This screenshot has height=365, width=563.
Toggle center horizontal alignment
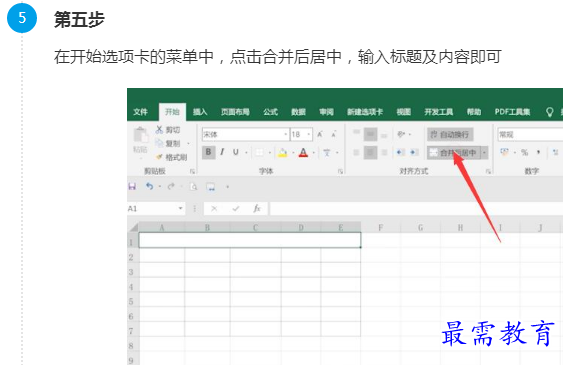coord(370,153)
